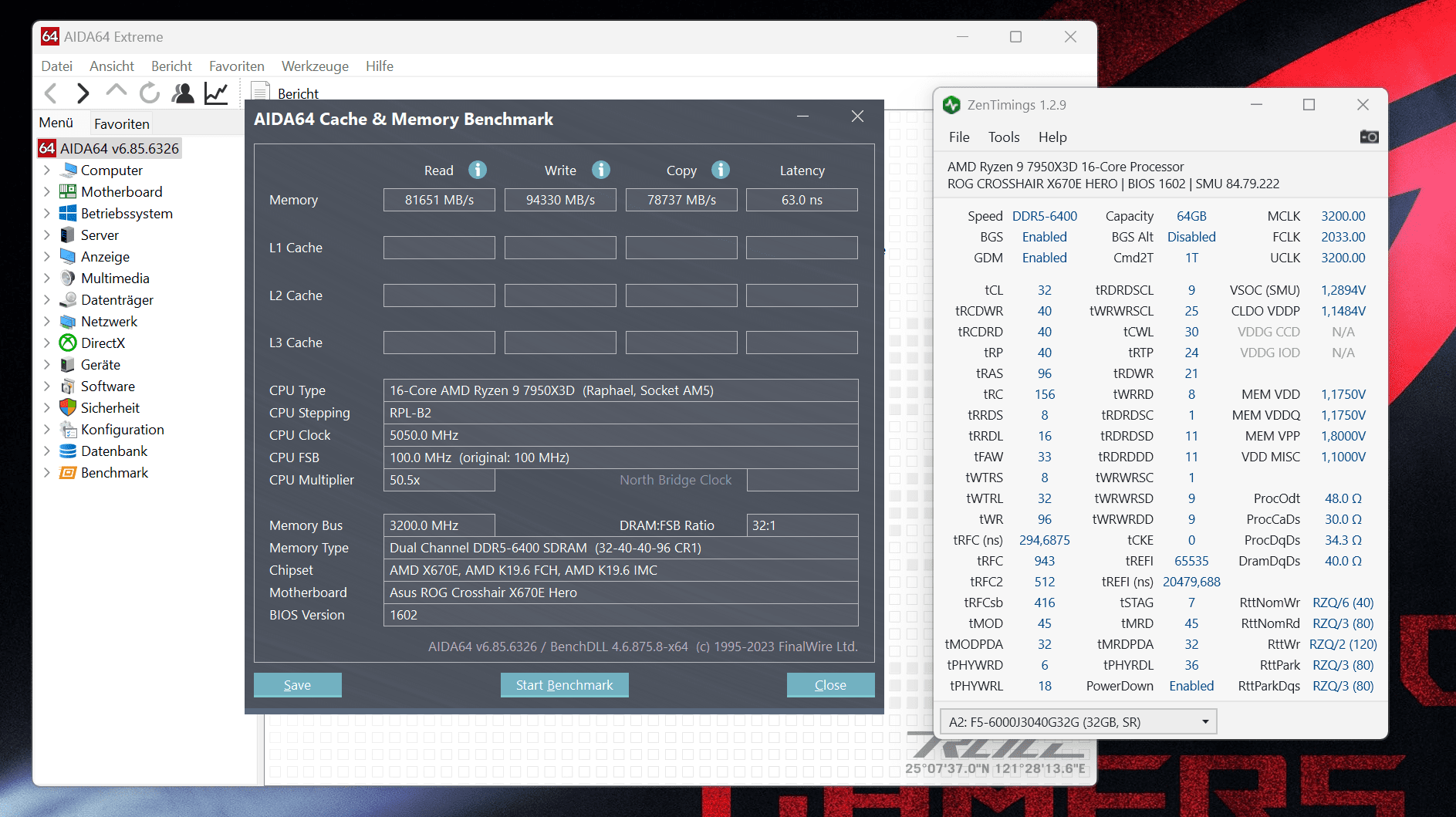This screenshot has height=817, width=1456.
Task: Click the Copy info icon
Action: click(x=721, y=170)
